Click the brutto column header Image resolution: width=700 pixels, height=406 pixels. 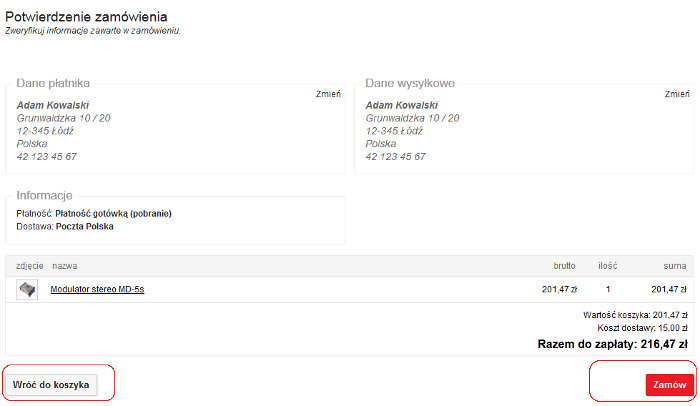point(564,266)
